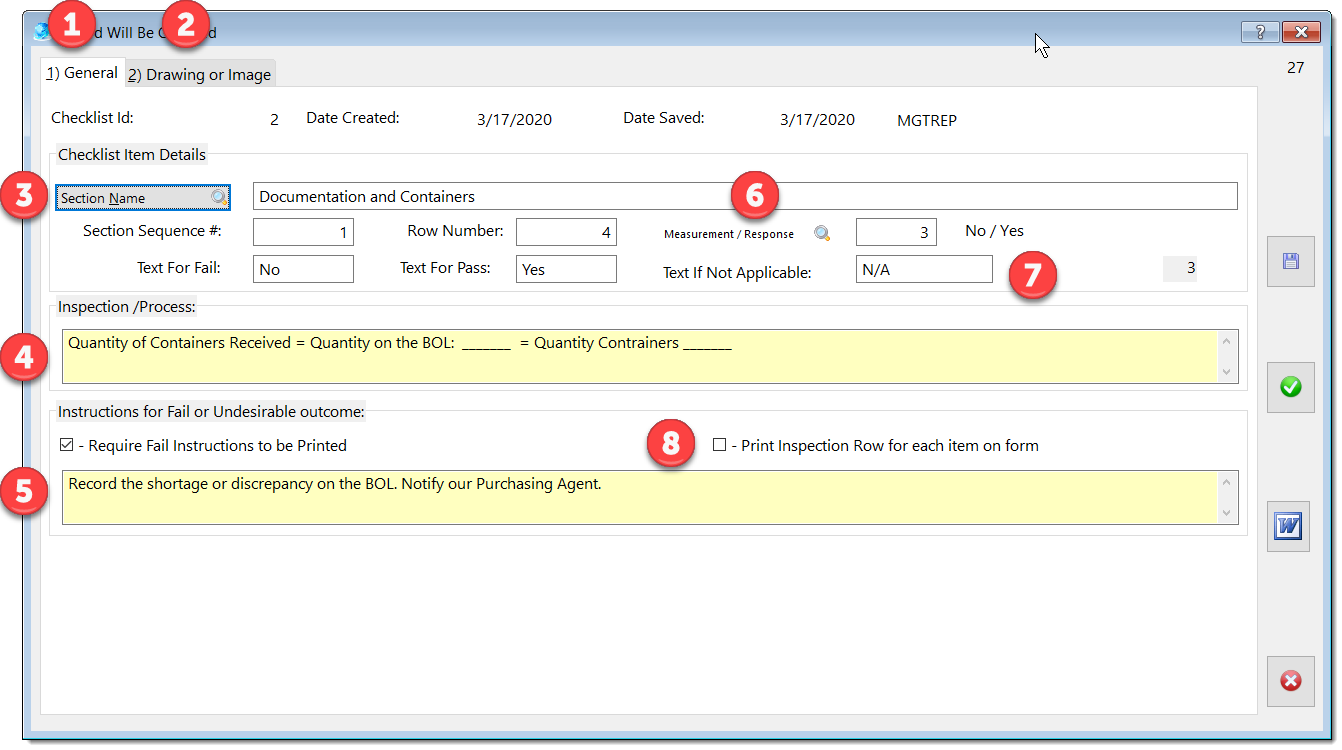This screenshot has height=750, width=1342.
Task: Click the Text If Not Applicable field
Action: [924, 270]
